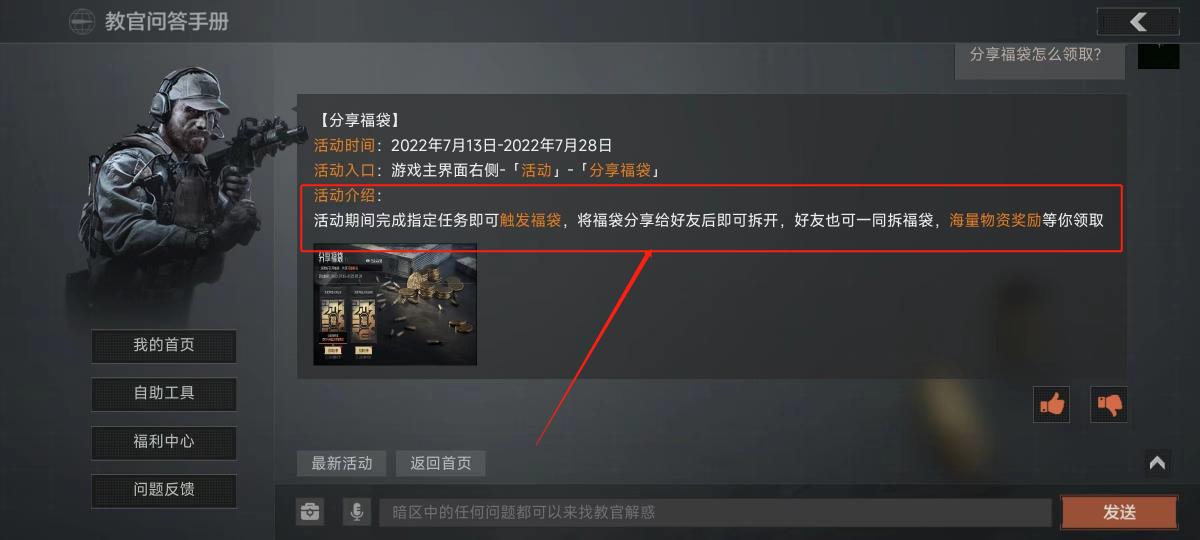Click the globe icon beside 教官问答手册

tap(82, 21)
